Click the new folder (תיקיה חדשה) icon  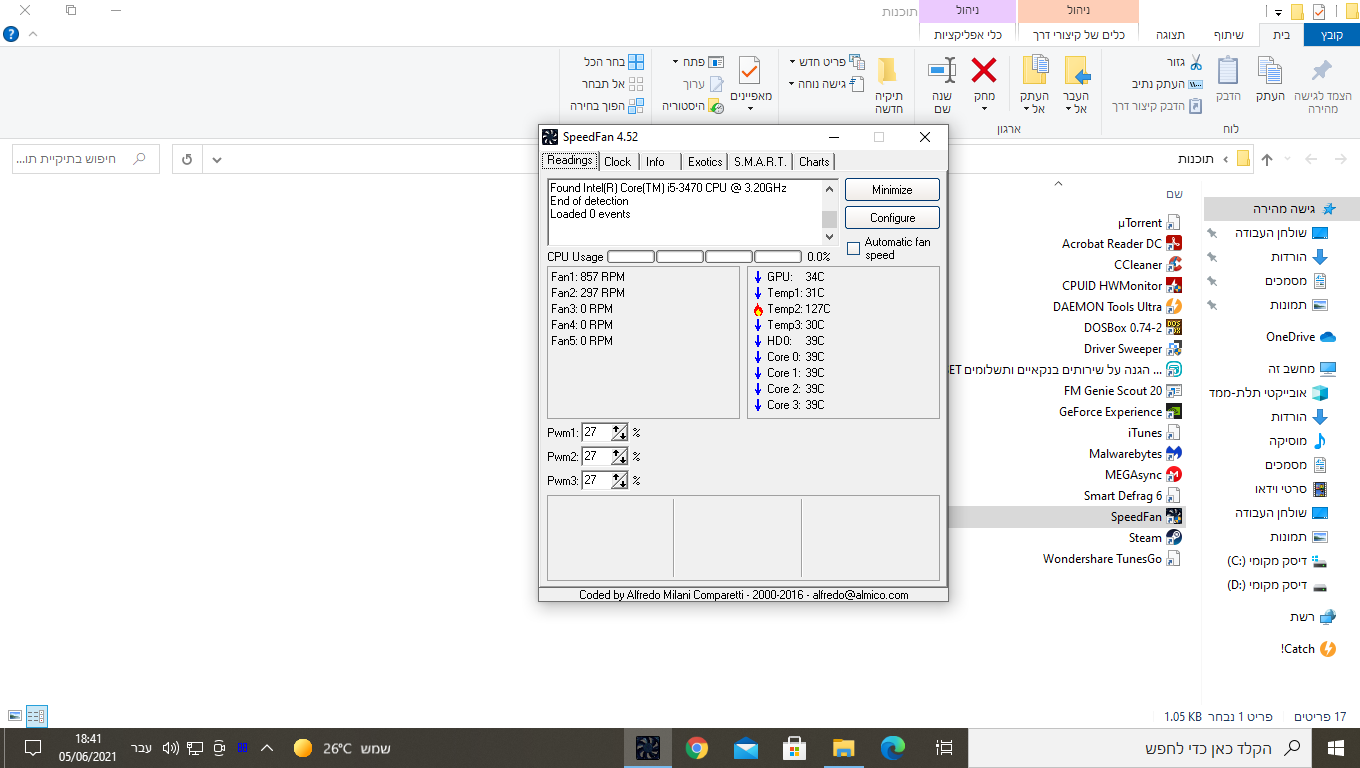888,70
